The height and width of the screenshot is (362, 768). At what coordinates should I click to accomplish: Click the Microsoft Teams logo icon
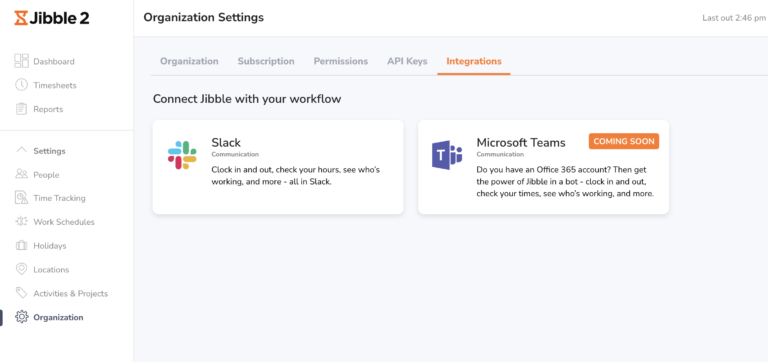point(447,155)
